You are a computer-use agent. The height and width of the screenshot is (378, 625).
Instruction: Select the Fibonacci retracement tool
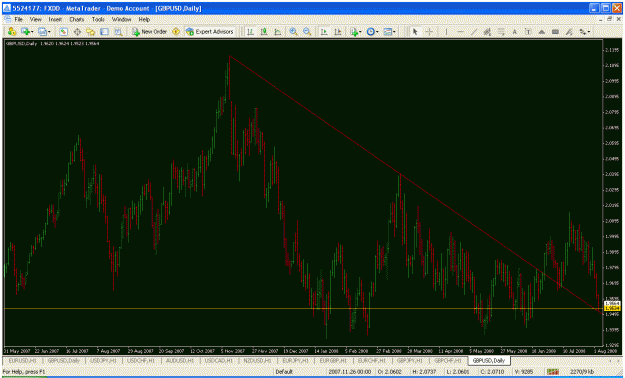coord(501,32)
